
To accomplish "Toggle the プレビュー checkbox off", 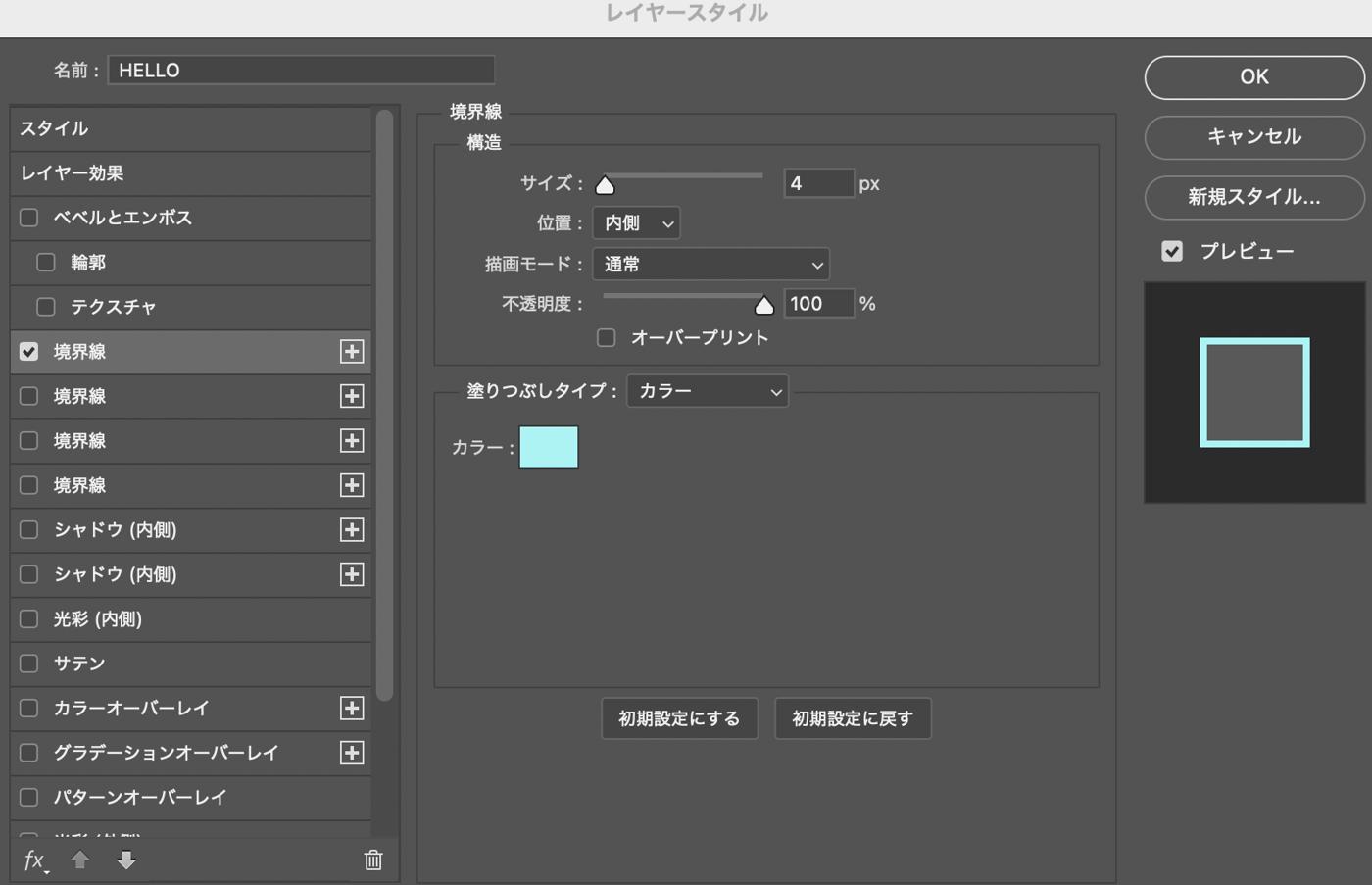I will tap(1172, 252).
